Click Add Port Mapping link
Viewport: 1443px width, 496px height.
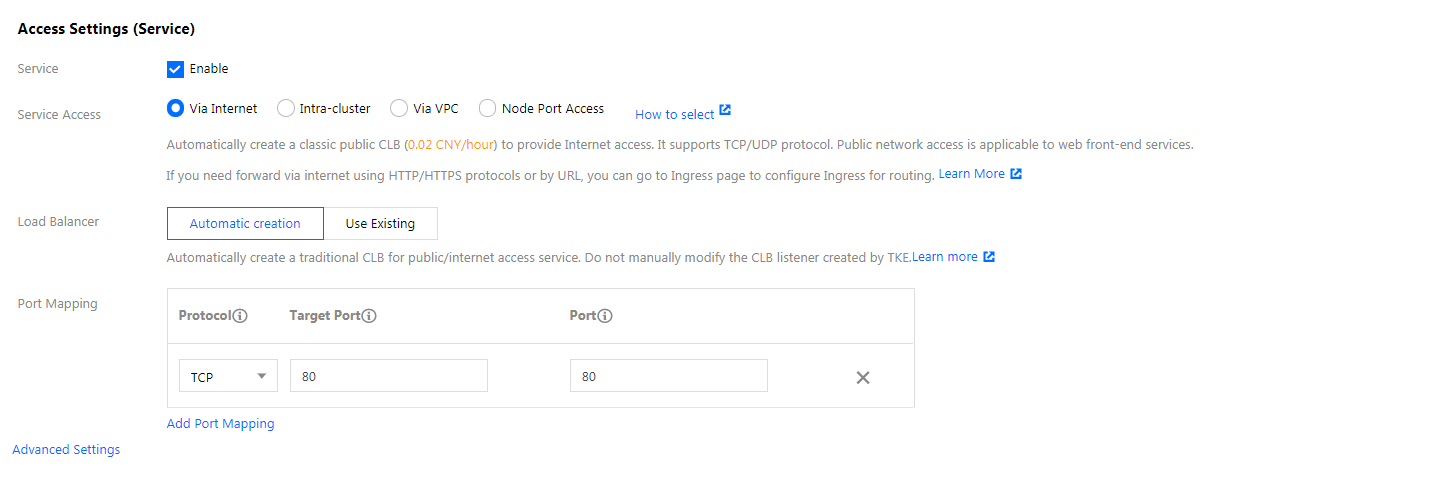click(220, 424)
